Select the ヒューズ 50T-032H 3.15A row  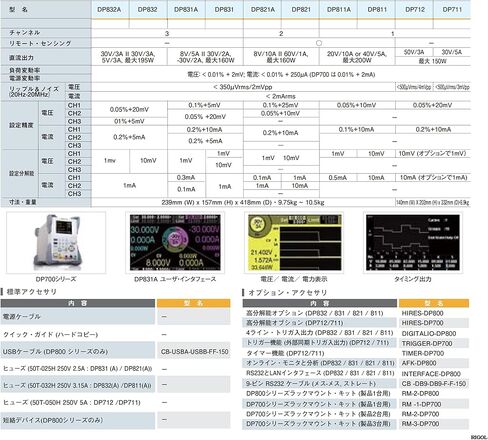click(115, 385)
